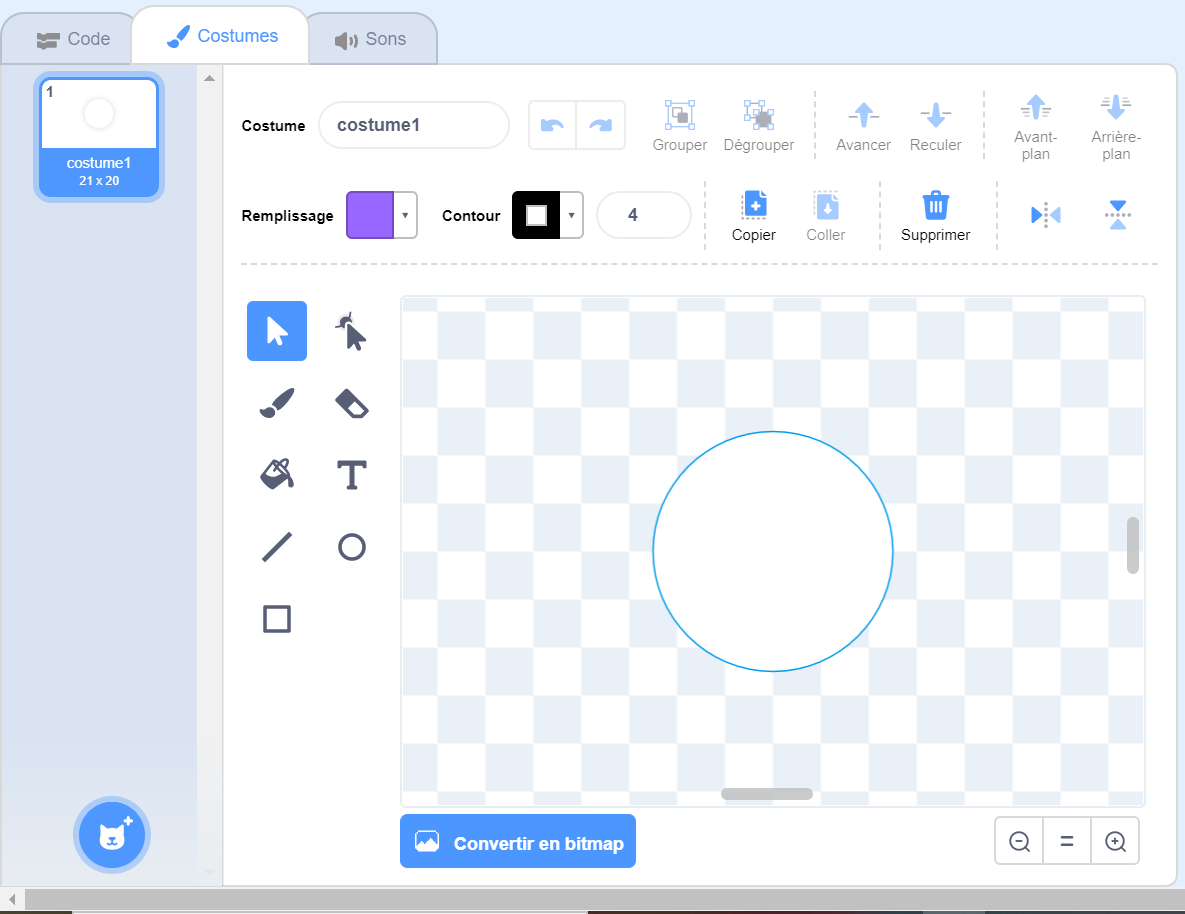
Task: Select the Eraser tool
Action: pyautogui.click(x=351, y=403)
